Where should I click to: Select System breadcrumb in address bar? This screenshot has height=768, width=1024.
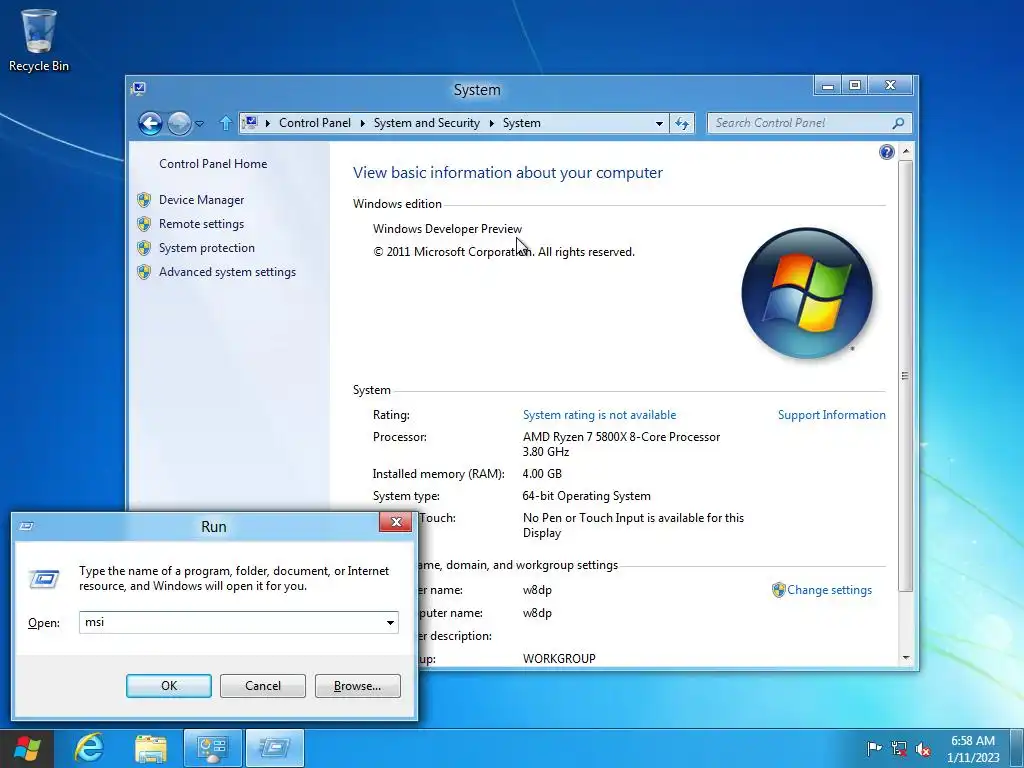(x=522, y=123)
